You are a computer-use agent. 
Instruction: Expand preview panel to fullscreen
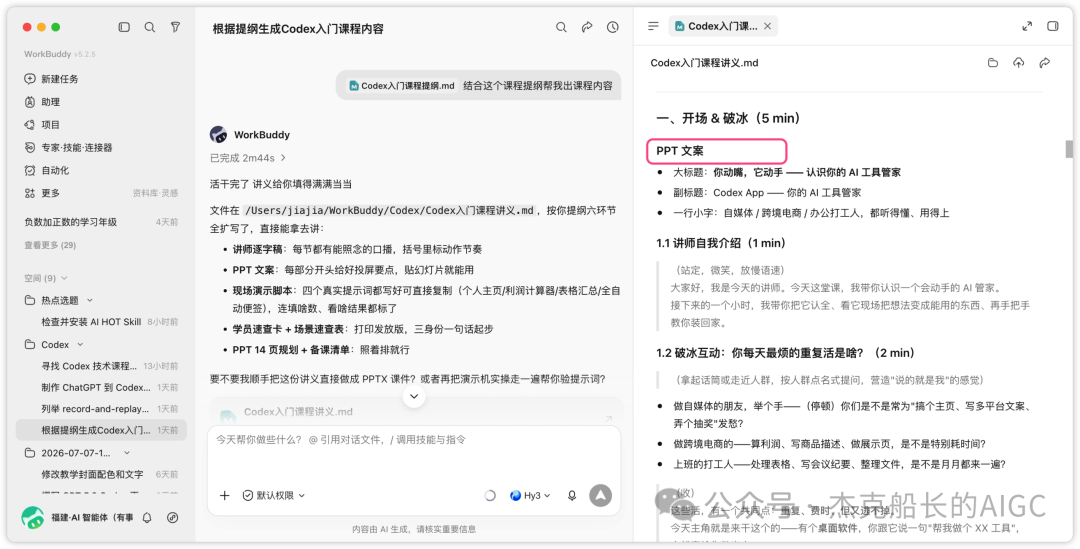pos(1027,26)
